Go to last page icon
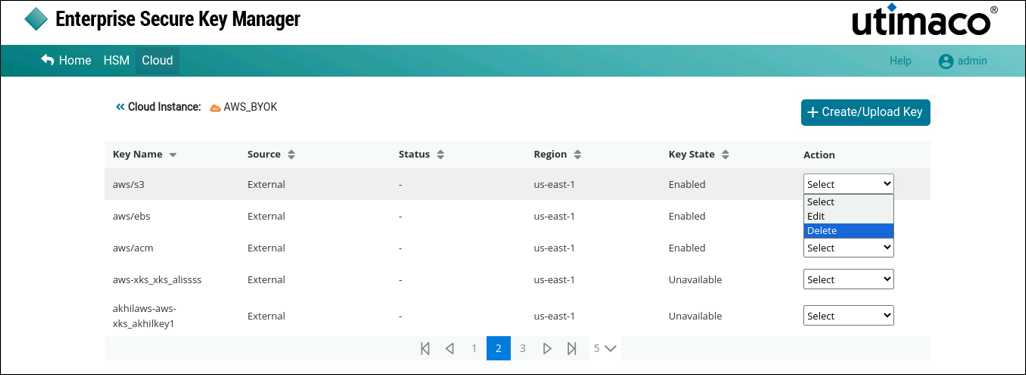Screen dimensions: 1026x375 coord(572,348)
